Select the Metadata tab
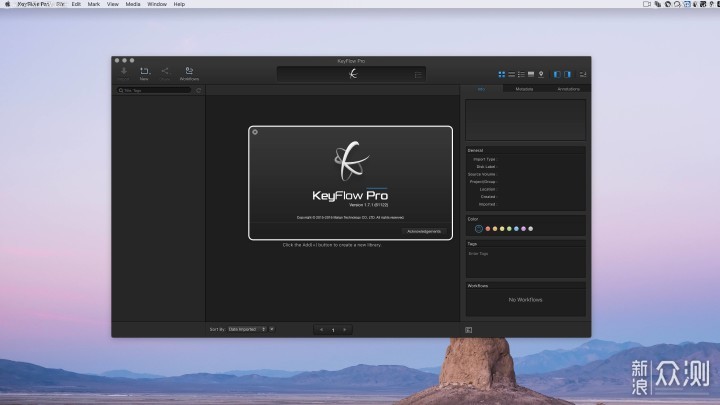The height and width of the screenshot is (405, 720). [524, 89]
